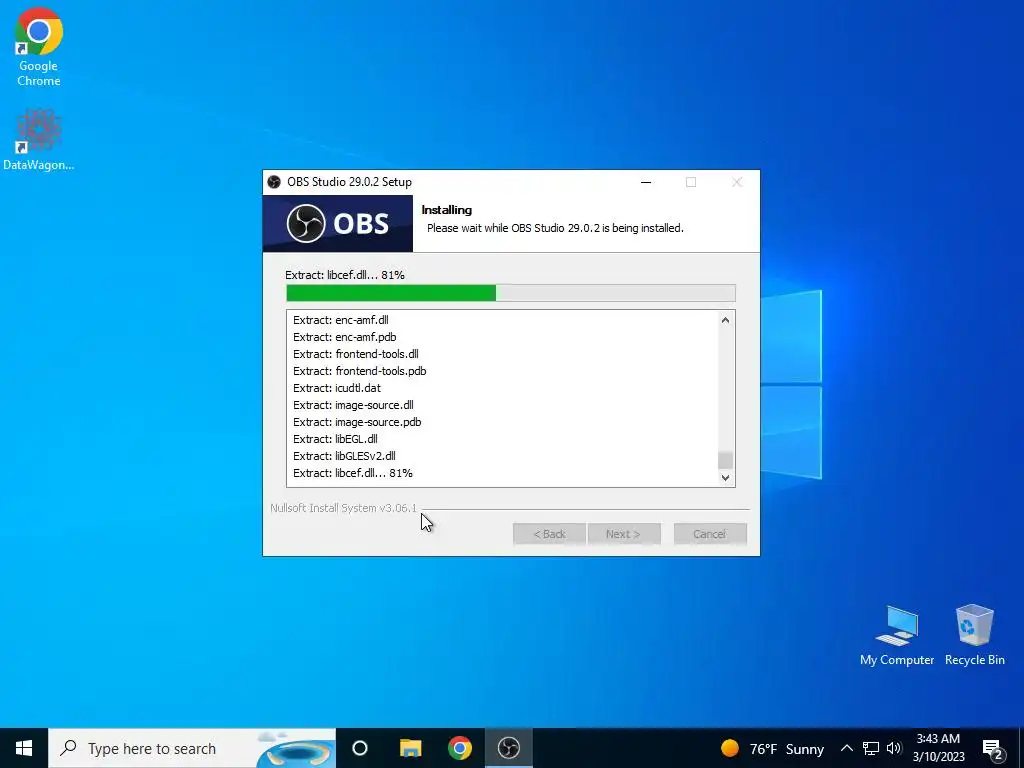This screenshot has height=768, width=1024.
Task: Click the log list scroll down arrow
Action: pos(725,477)
